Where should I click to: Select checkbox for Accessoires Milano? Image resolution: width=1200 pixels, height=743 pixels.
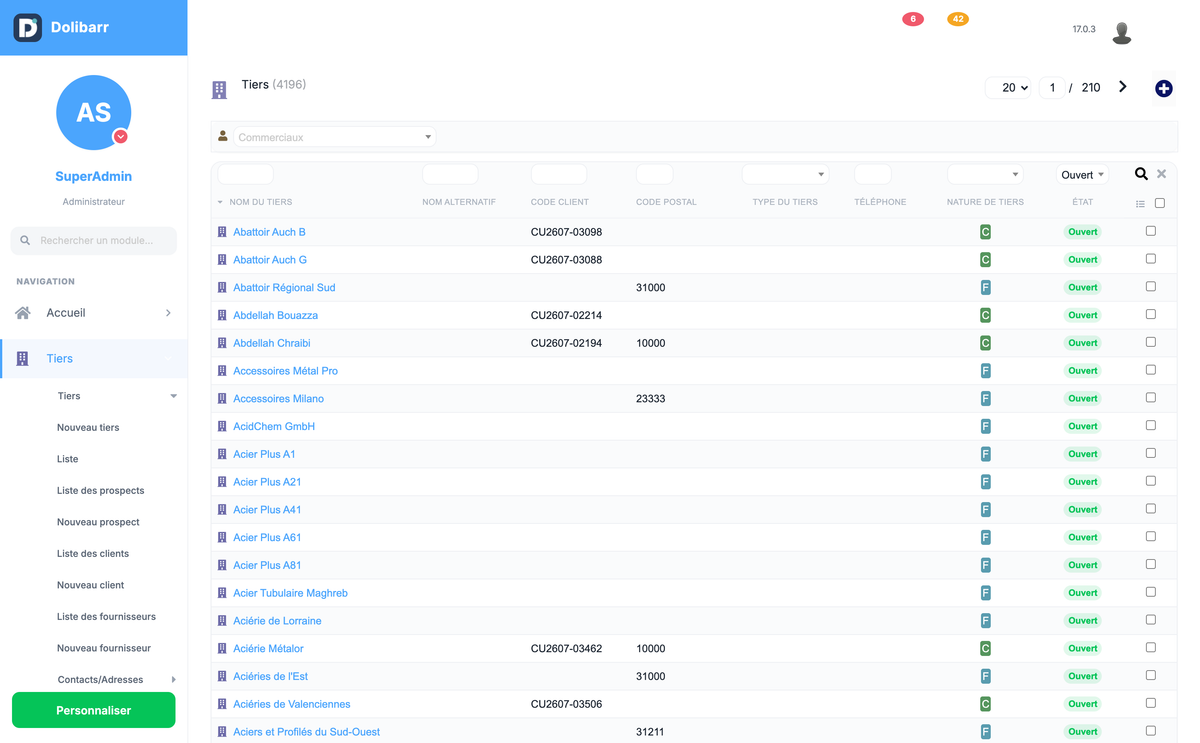pos(1151,398)
